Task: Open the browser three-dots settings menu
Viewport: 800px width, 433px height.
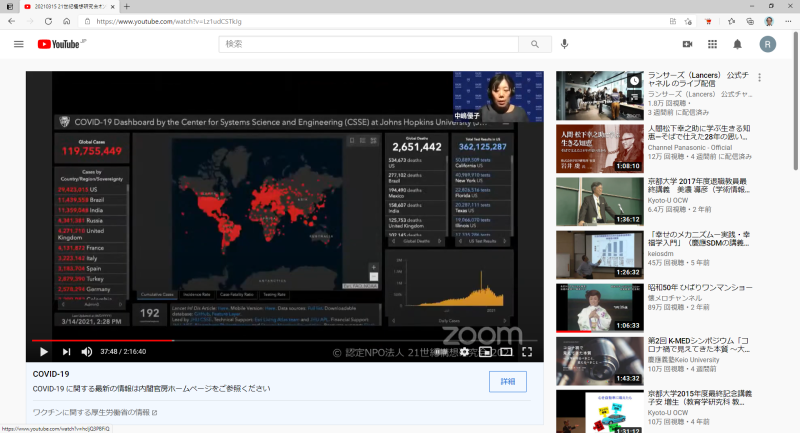Action: (788, 21)
